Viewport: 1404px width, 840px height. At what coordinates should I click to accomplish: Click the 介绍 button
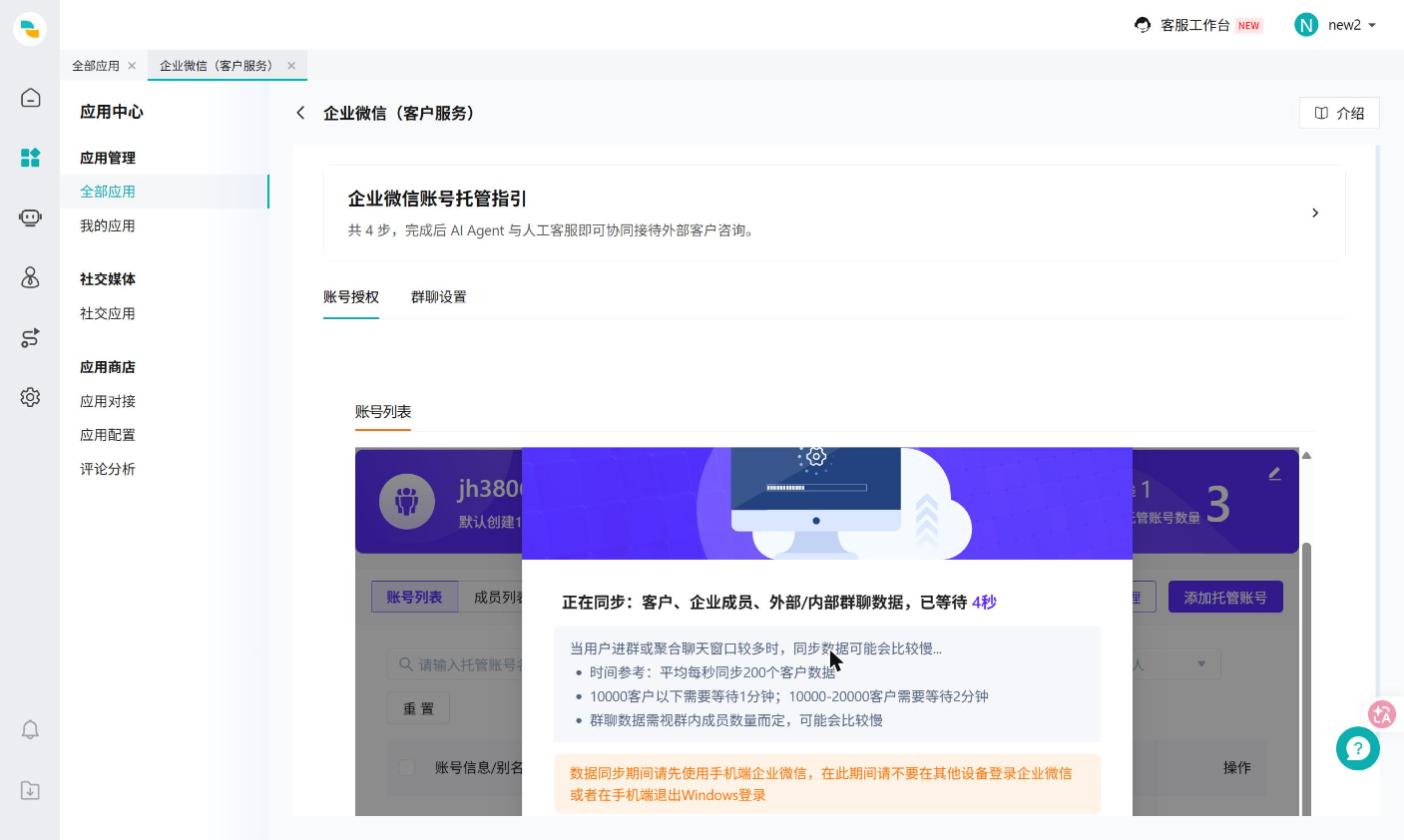pyautogui.click(x=1339, y=113)
